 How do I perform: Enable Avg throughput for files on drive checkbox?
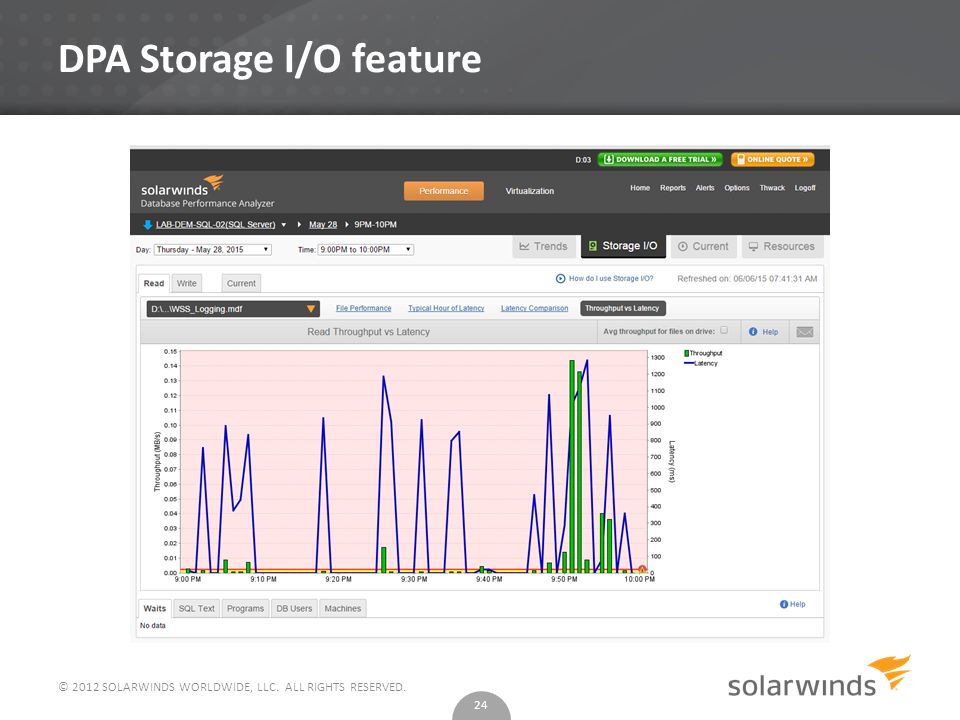(724, 331)
